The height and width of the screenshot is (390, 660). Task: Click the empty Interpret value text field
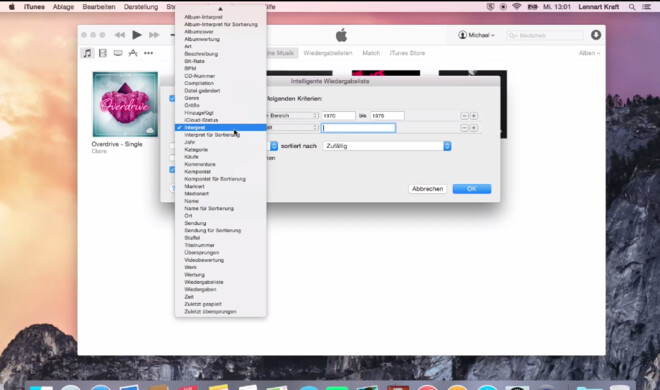tap(358, 128)
